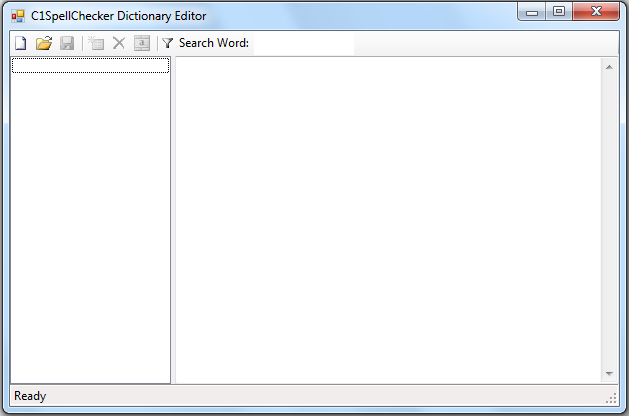Viewport: 629px width, 416px height.
Task: Click the filter funnel icon
Action: tap(168, 44)
